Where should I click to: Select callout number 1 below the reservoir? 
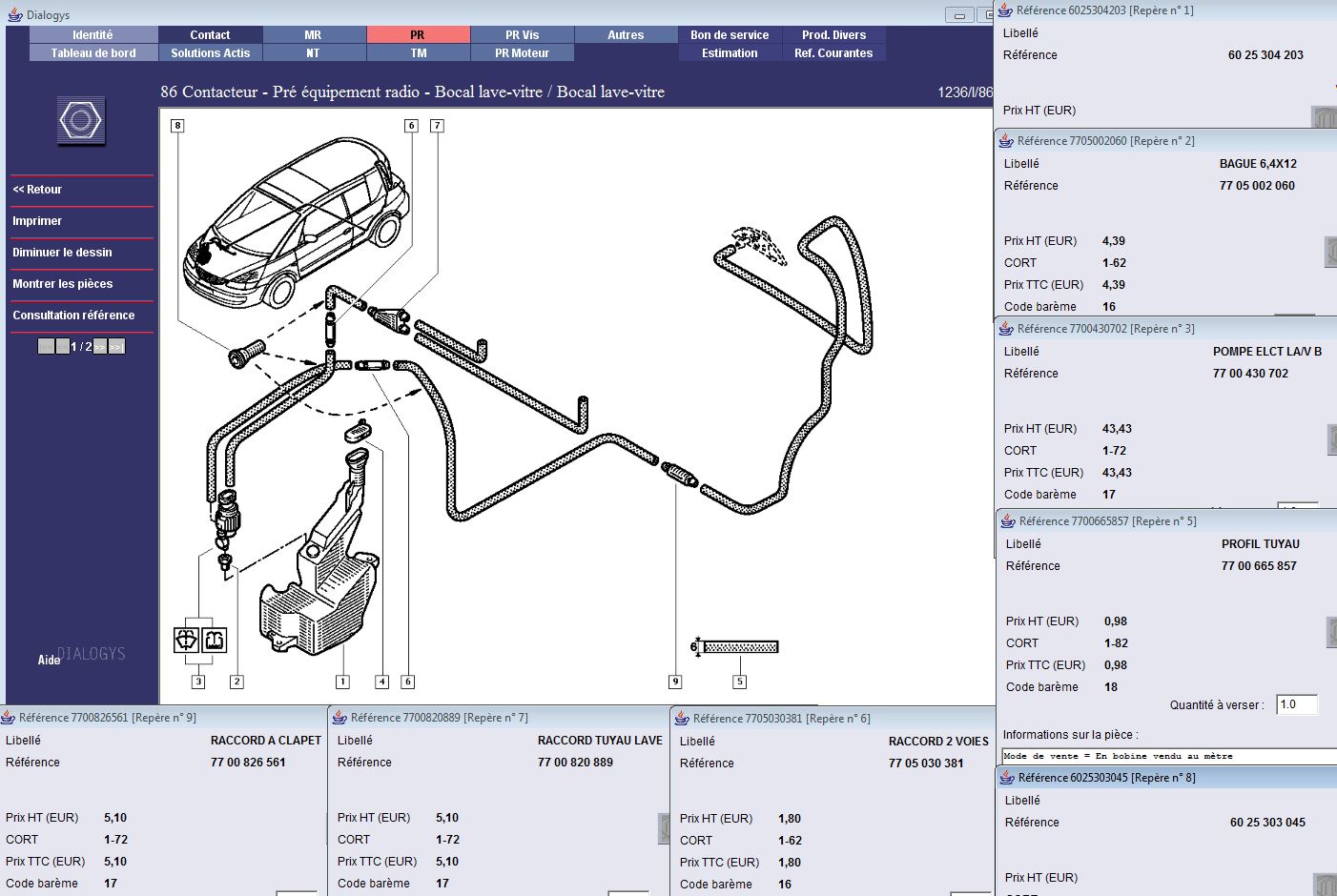pos(342,682)
